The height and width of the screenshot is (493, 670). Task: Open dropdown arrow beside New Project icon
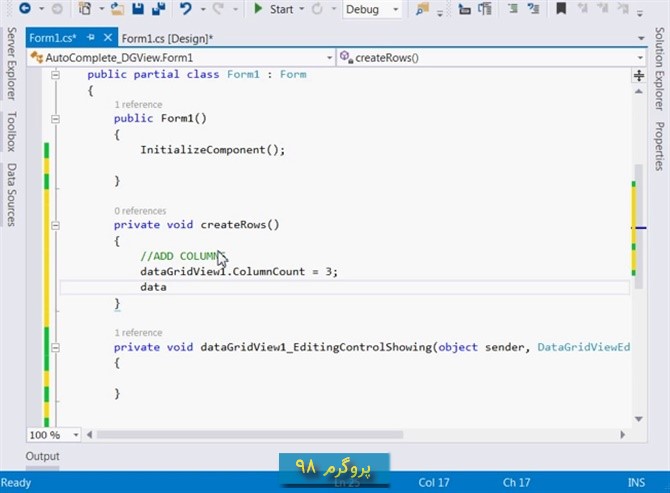(101, 9)
